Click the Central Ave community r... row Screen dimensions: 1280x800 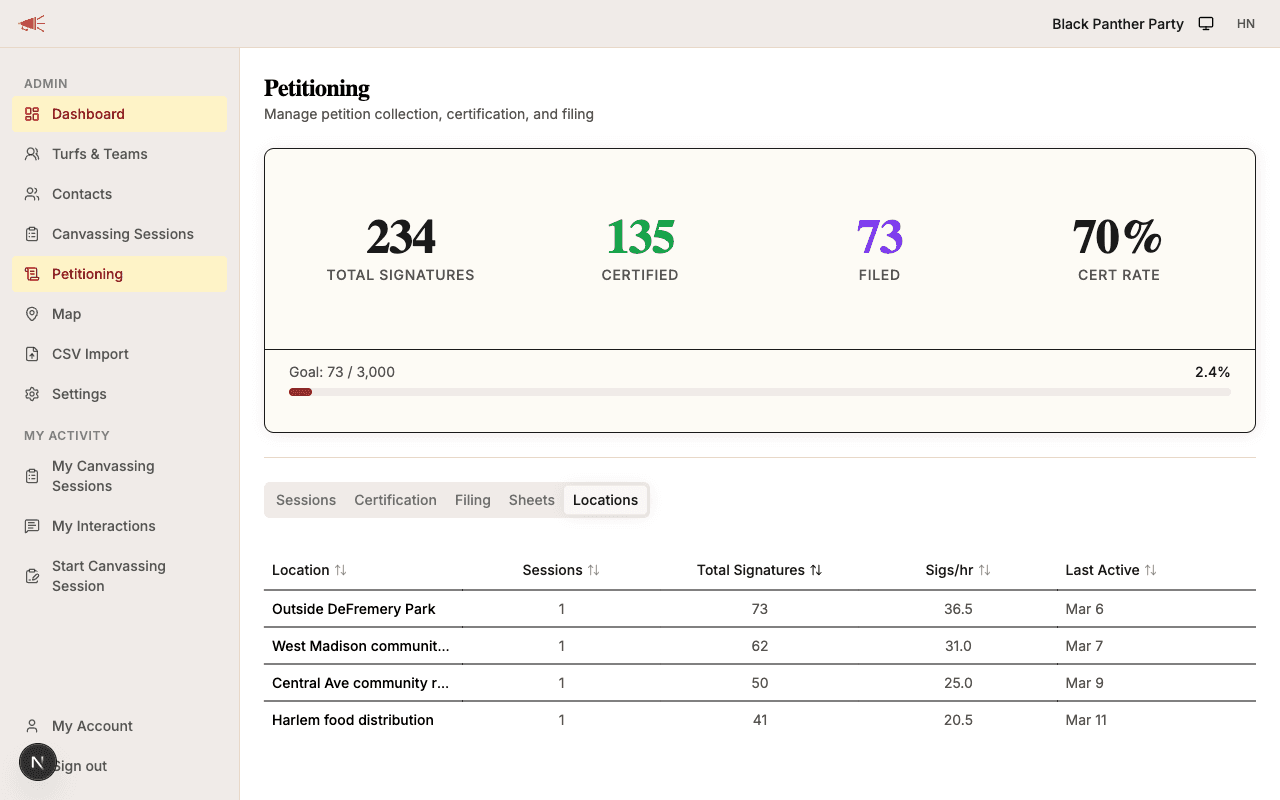click(760, 683)
